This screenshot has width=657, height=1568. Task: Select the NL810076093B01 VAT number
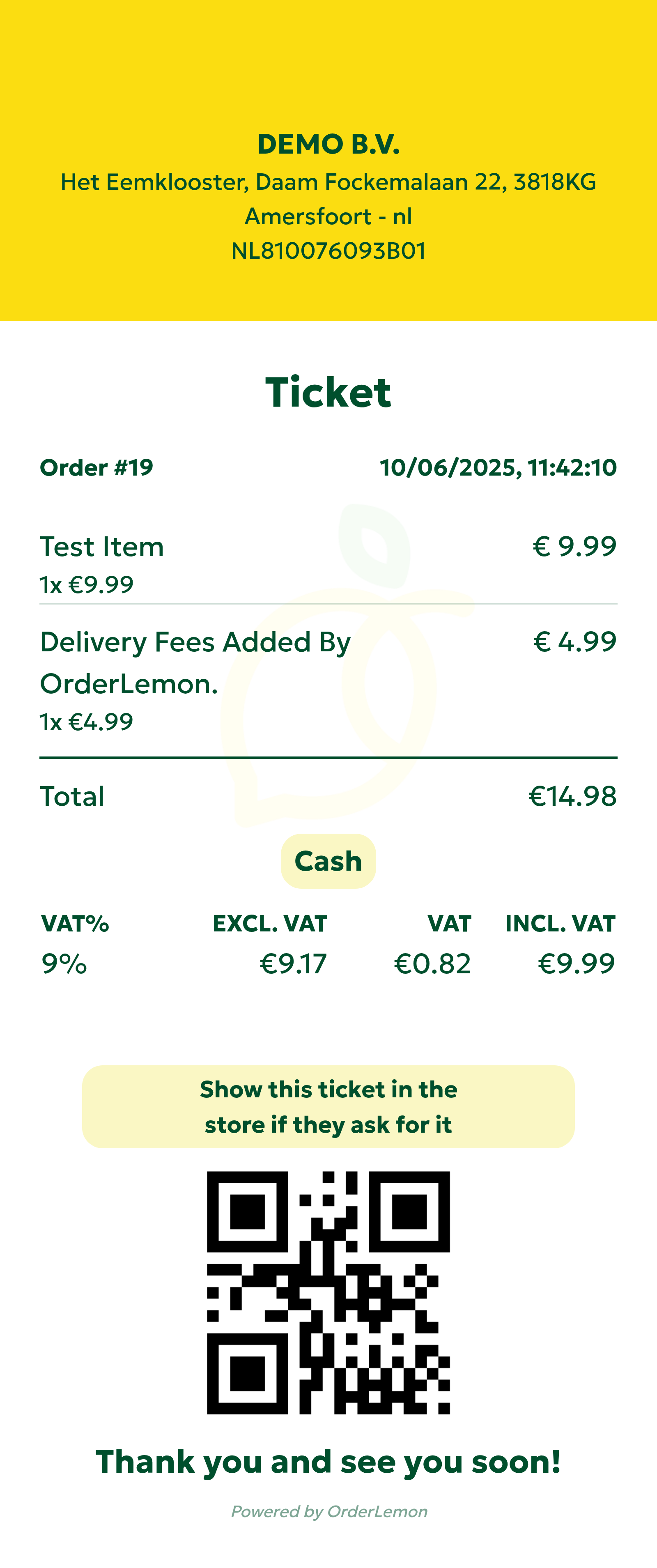point(328,251)
